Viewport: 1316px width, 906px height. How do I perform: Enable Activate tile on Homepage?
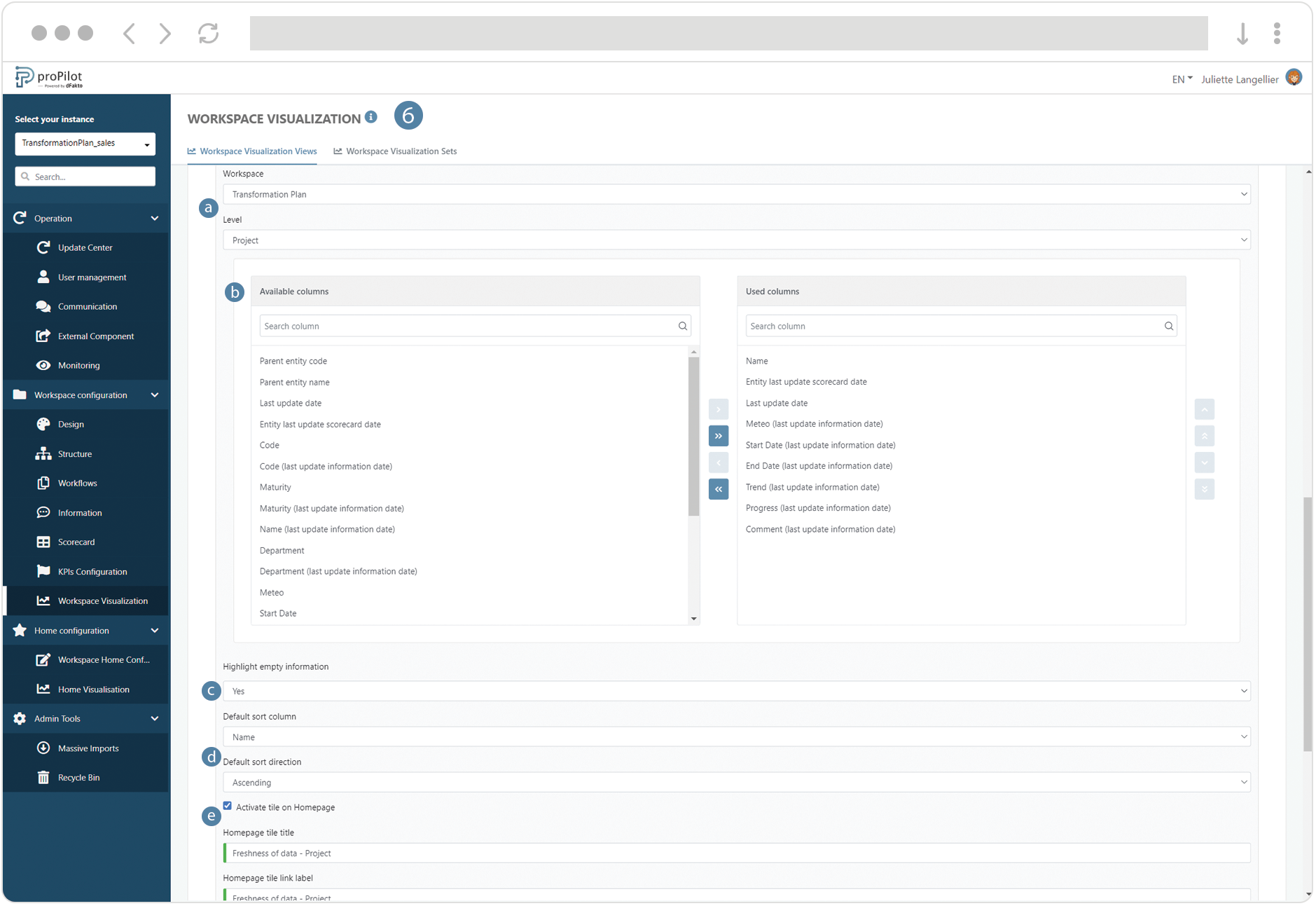227,806
